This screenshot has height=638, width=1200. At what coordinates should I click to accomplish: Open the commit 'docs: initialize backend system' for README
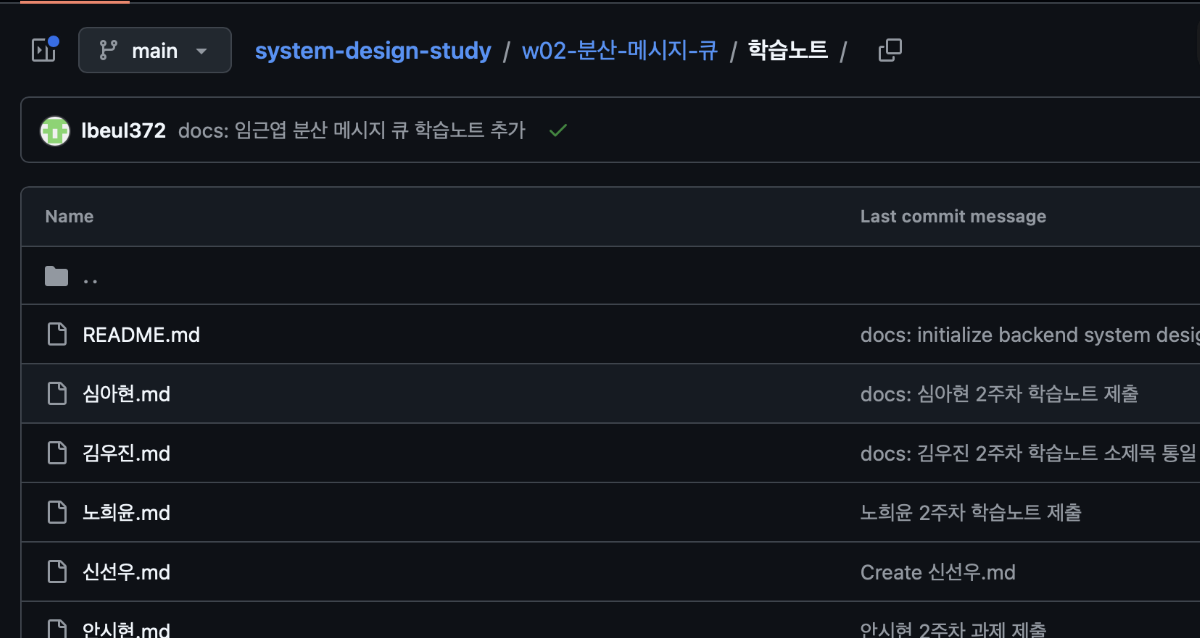point(1030,335)
